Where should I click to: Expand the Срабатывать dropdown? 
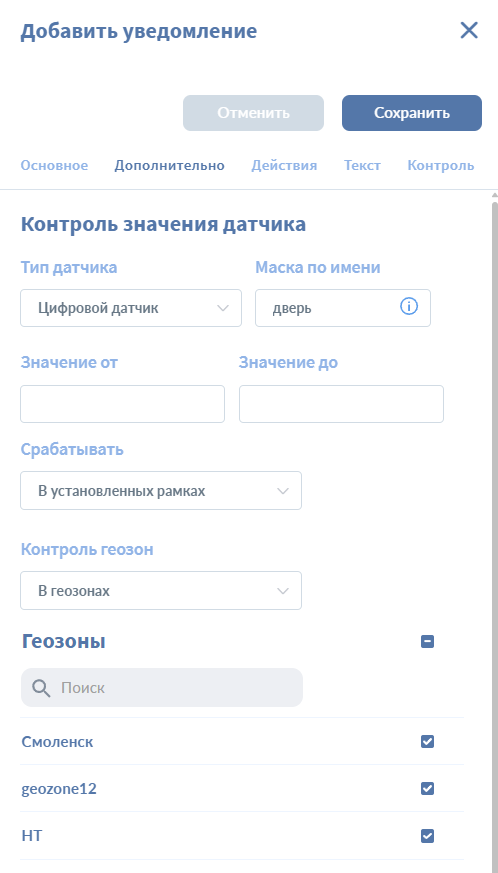tap(161, 491)
